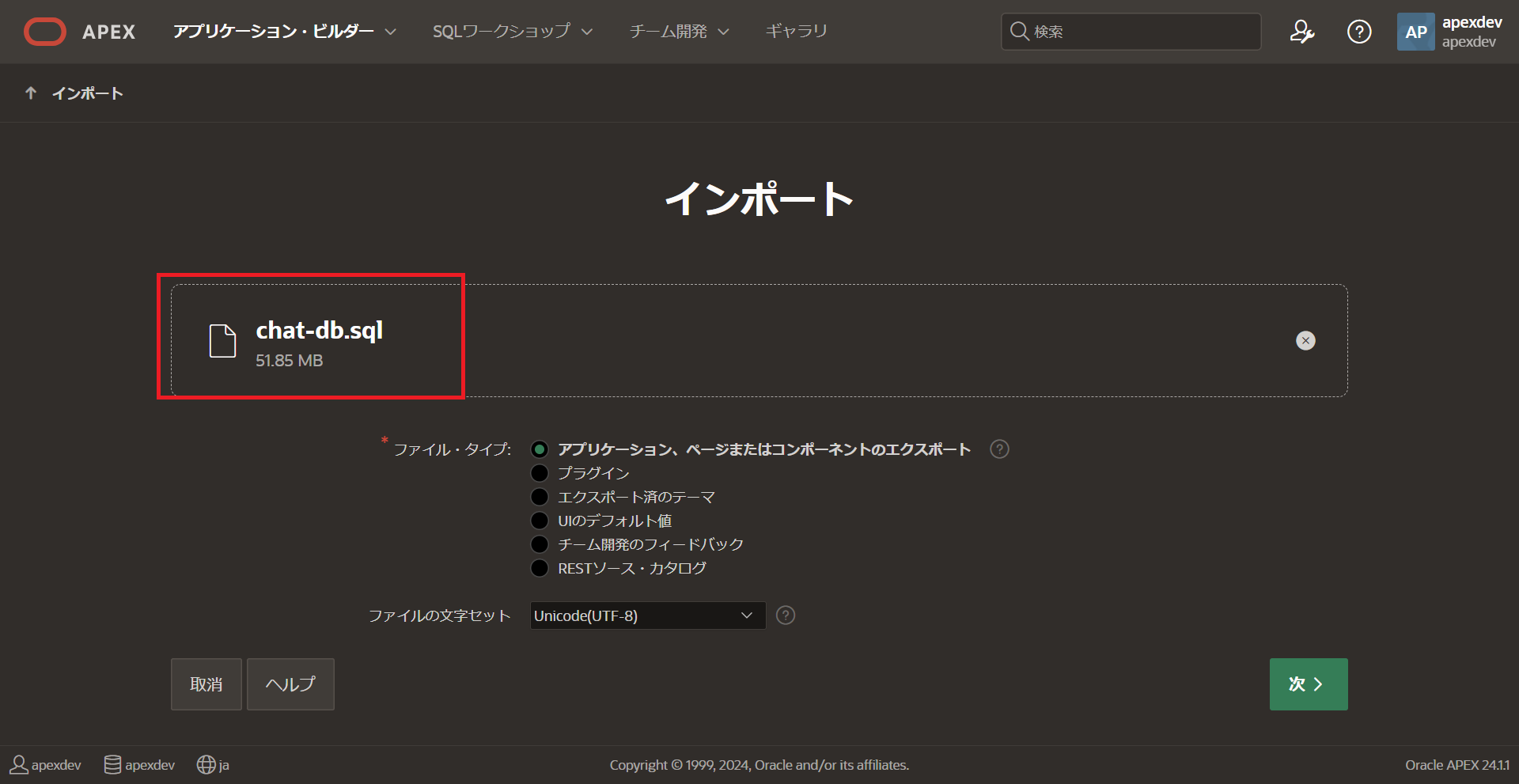The width and height of the screenshot is (1519, 784).
Task: Click the APEX text link in the header
Action: coord(109,32)
